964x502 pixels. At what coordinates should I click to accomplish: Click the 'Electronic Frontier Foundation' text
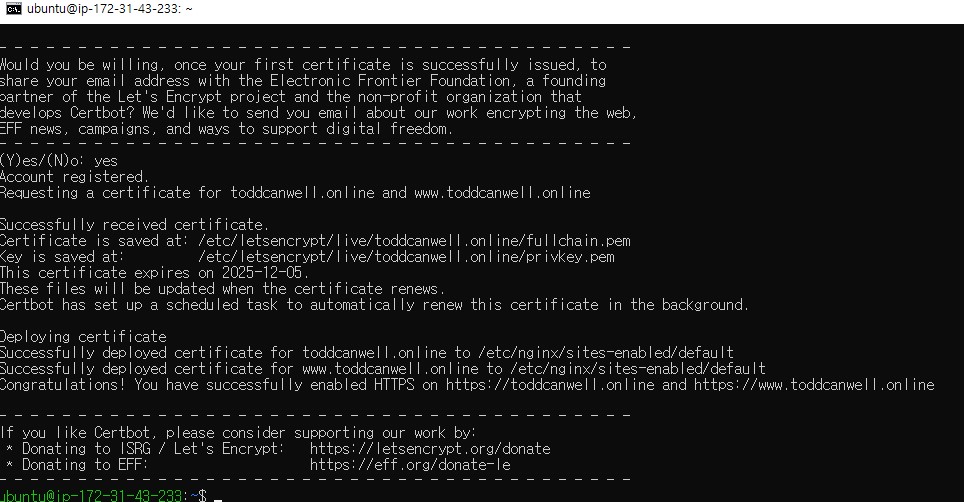tap(390, 81)
